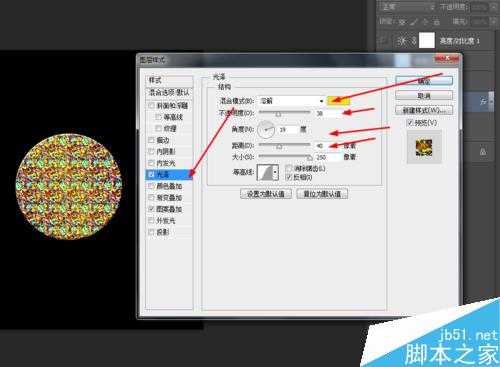Image resolution: width=500 pixels, height=367 pixels.
Task: Click the style preview thumbnail under 预览
Action: pyautogui.click(x=424, y=147)
